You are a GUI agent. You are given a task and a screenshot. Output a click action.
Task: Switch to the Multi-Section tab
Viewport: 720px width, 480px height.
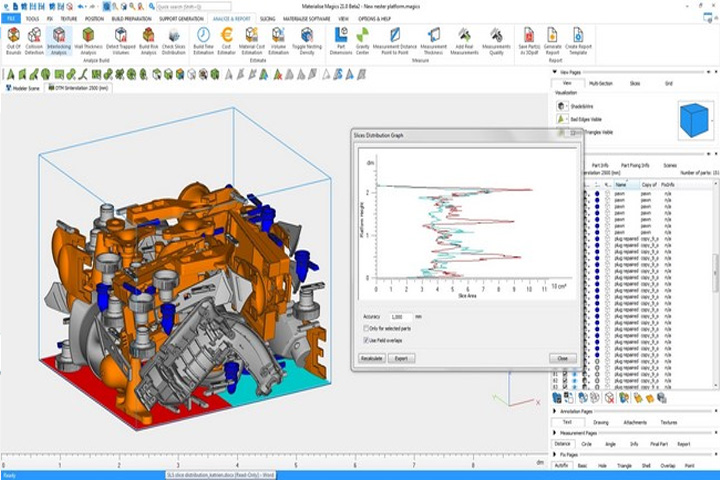point(601,83)
